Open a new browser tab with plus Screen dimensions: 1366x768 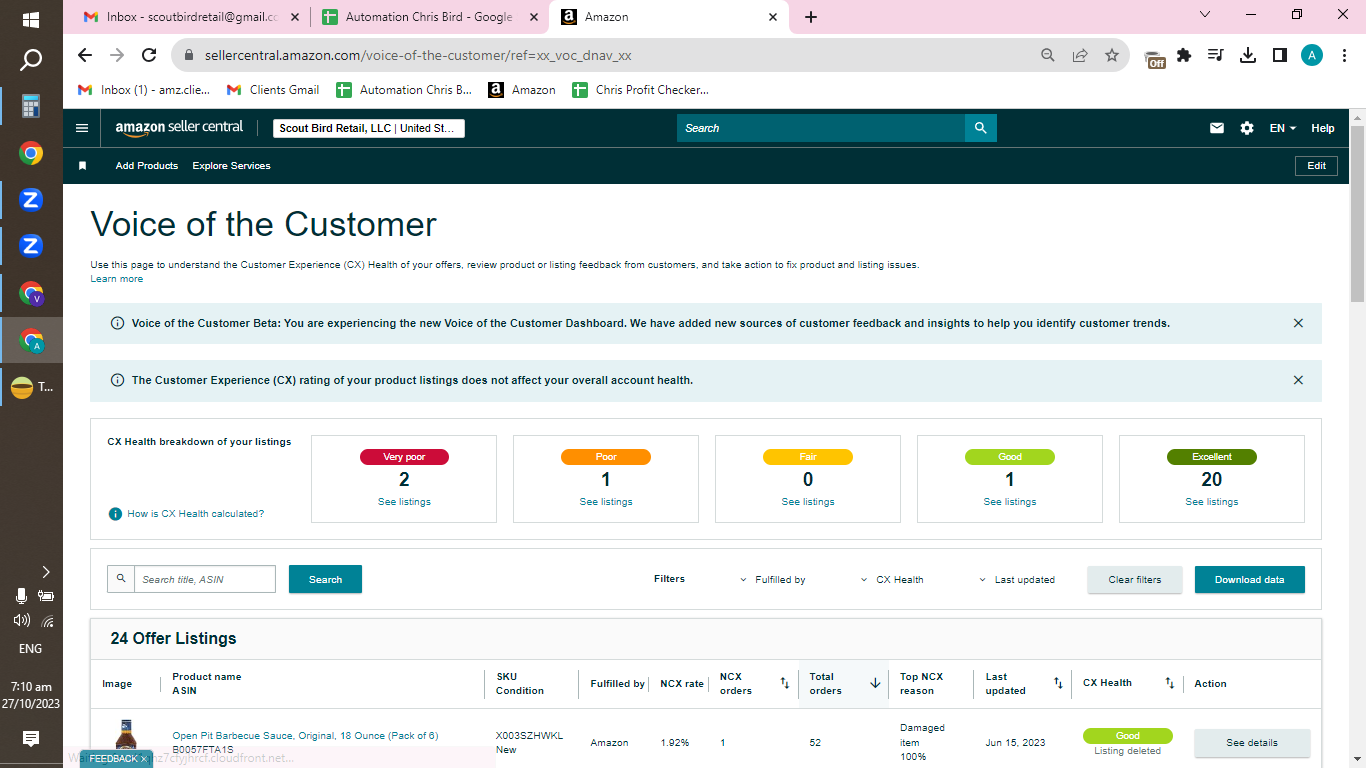click(x=811, y=17)
